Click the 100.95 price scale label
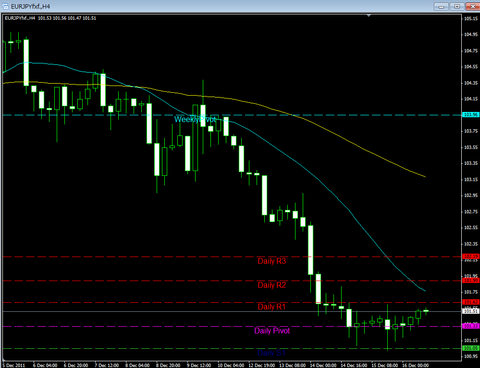Viewport: 480px width, 368px height. [471, 356]
